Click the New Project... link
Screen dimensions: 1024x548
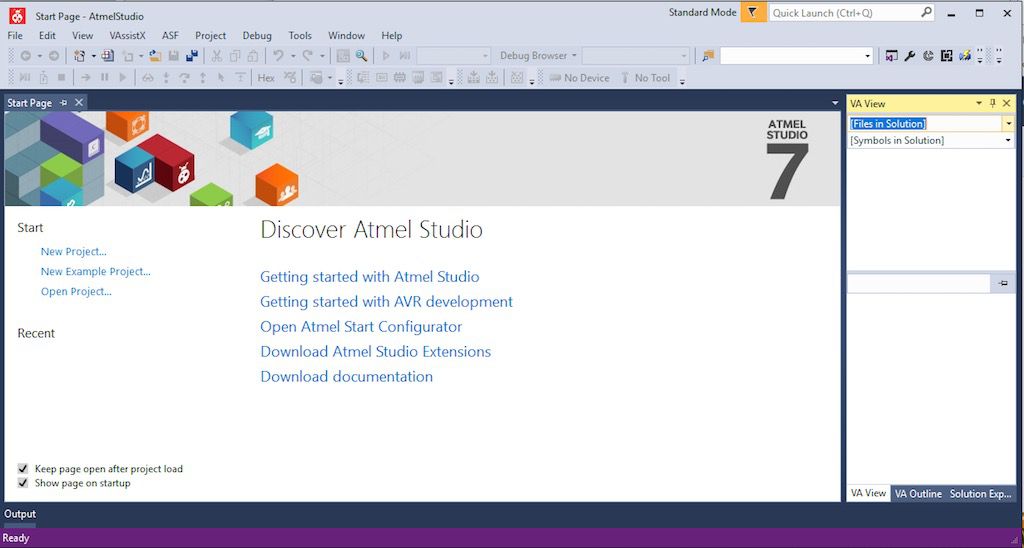(74, 251)
